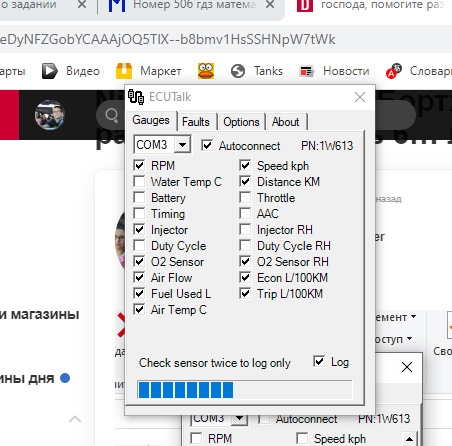Uncheck the Autoconnect checkbox

207,145
